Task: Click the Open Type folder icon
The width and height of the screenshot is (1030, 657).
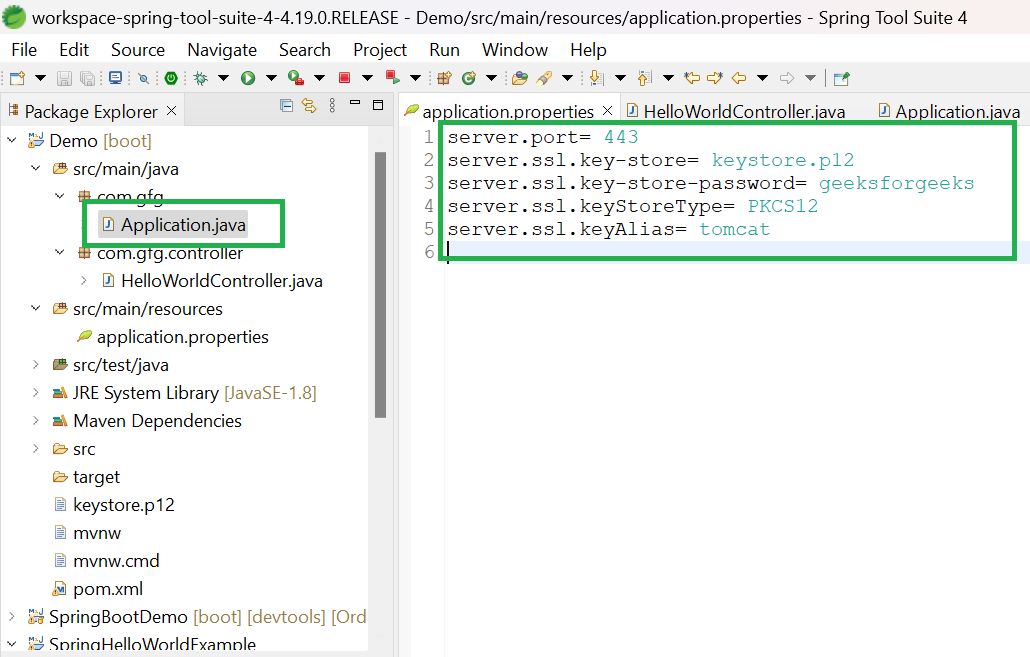Action: 520,78
